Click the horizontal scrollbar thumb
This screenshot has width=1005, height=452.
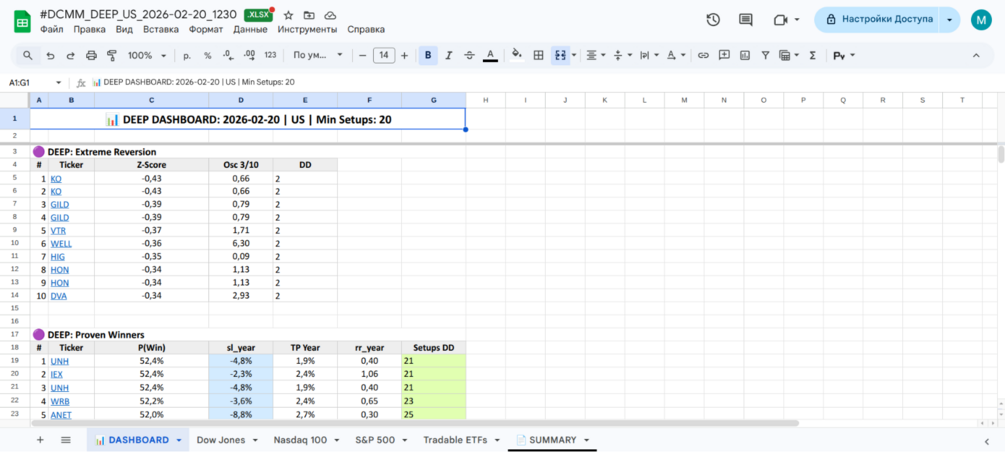tap(414, 423)
